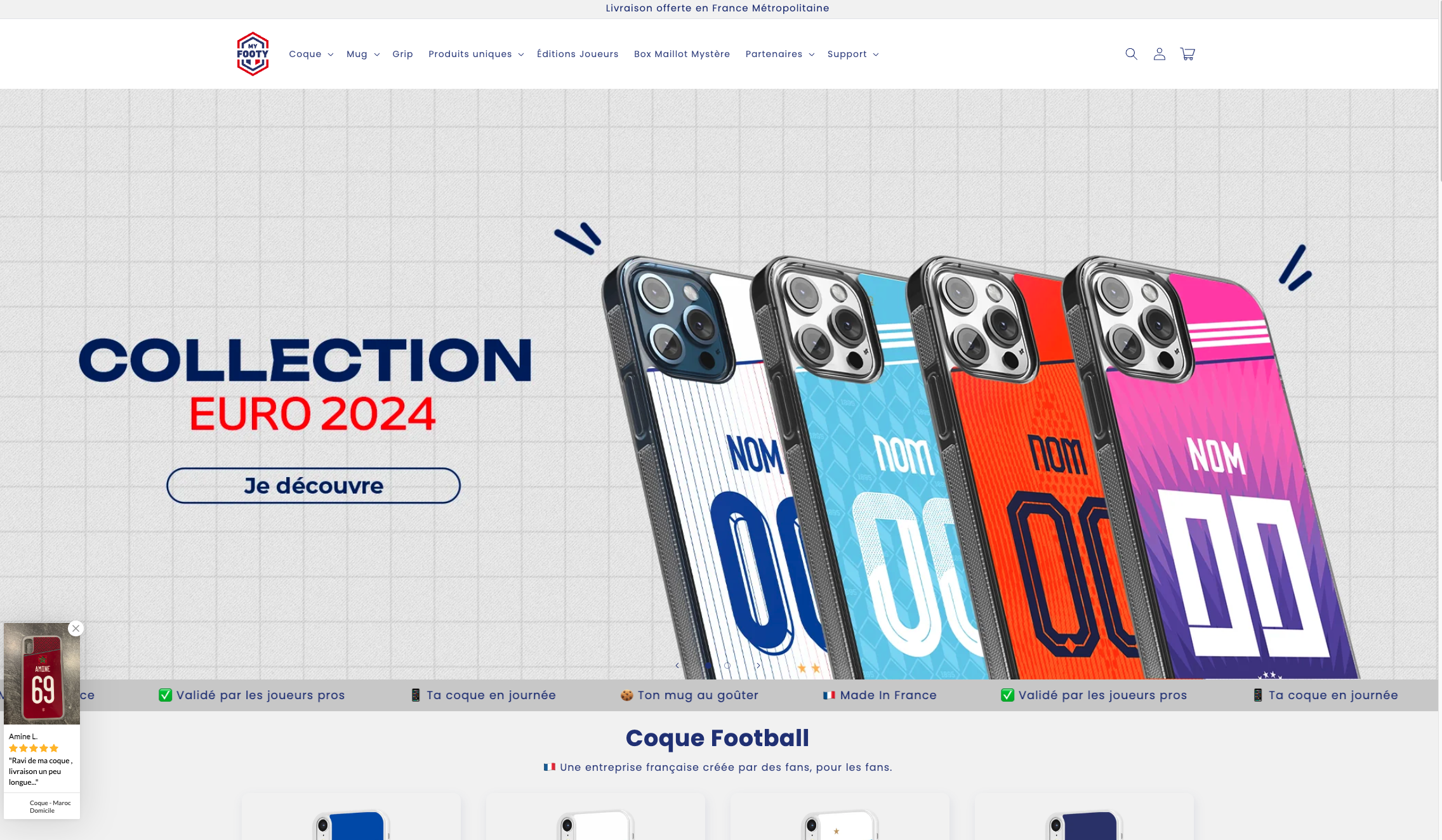Open the Grip menu item
The width and height of the screenshot is (1442, 840).
(x=402, y=54)
